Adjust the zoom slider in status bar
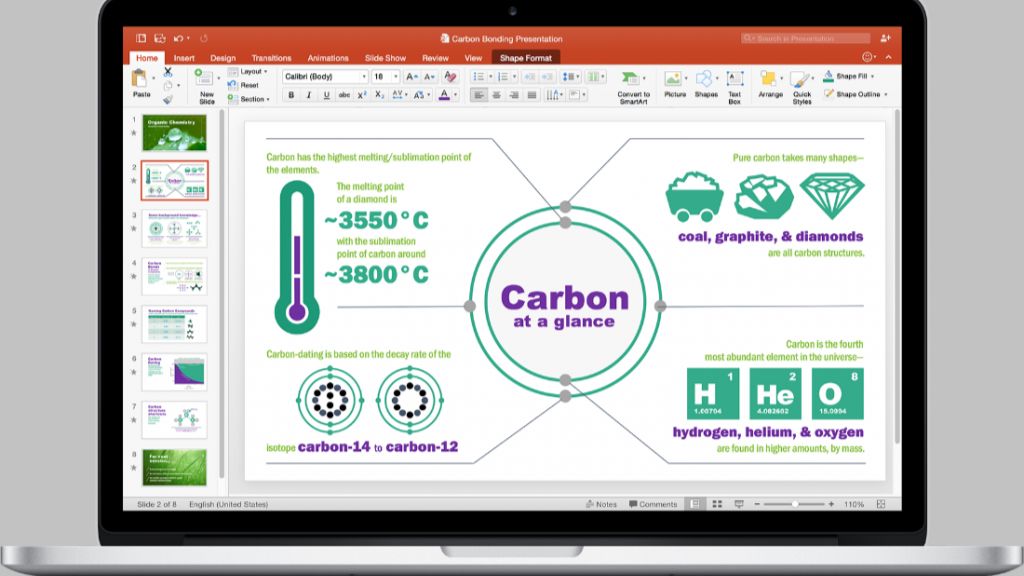The width and height of the screenshot is (1024, 576). point(794,504)
